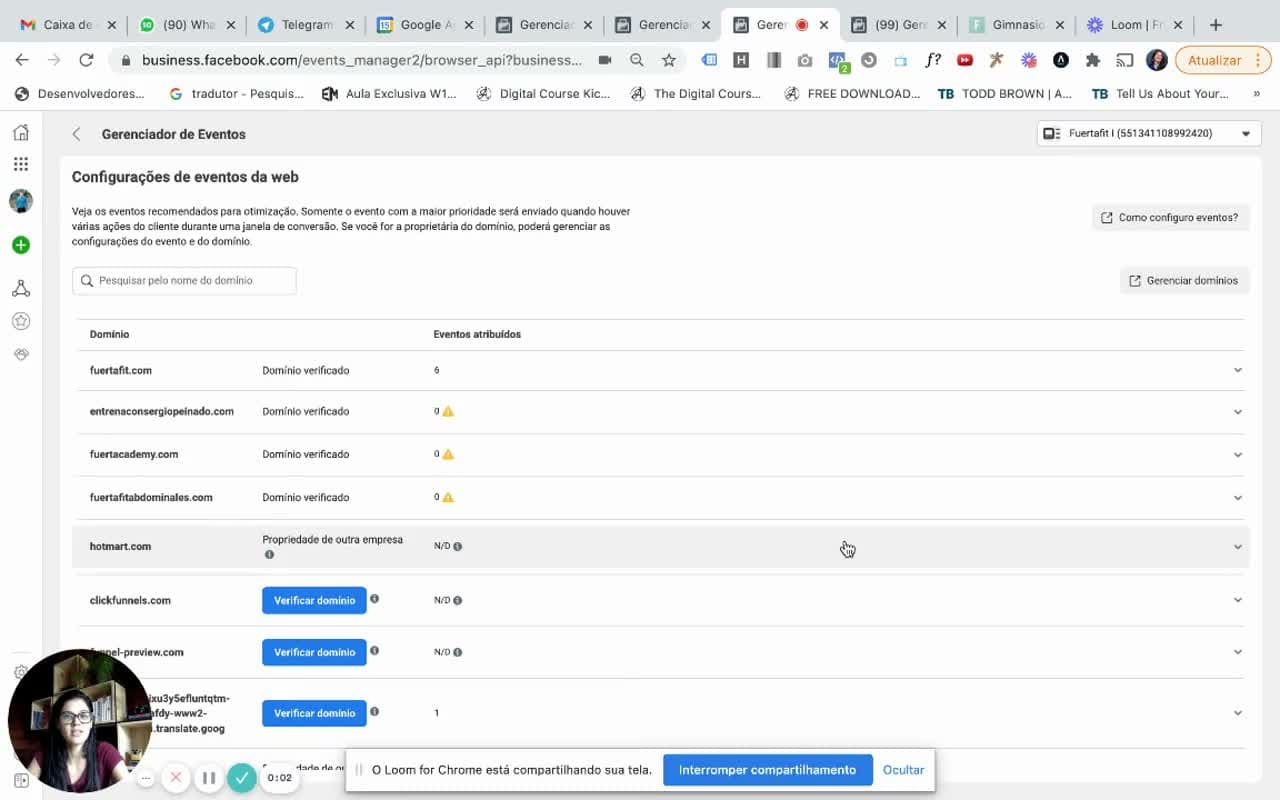Click the page zoom magnifier icon
Screen dimensions: 1280x800
[x=637, y=60]
